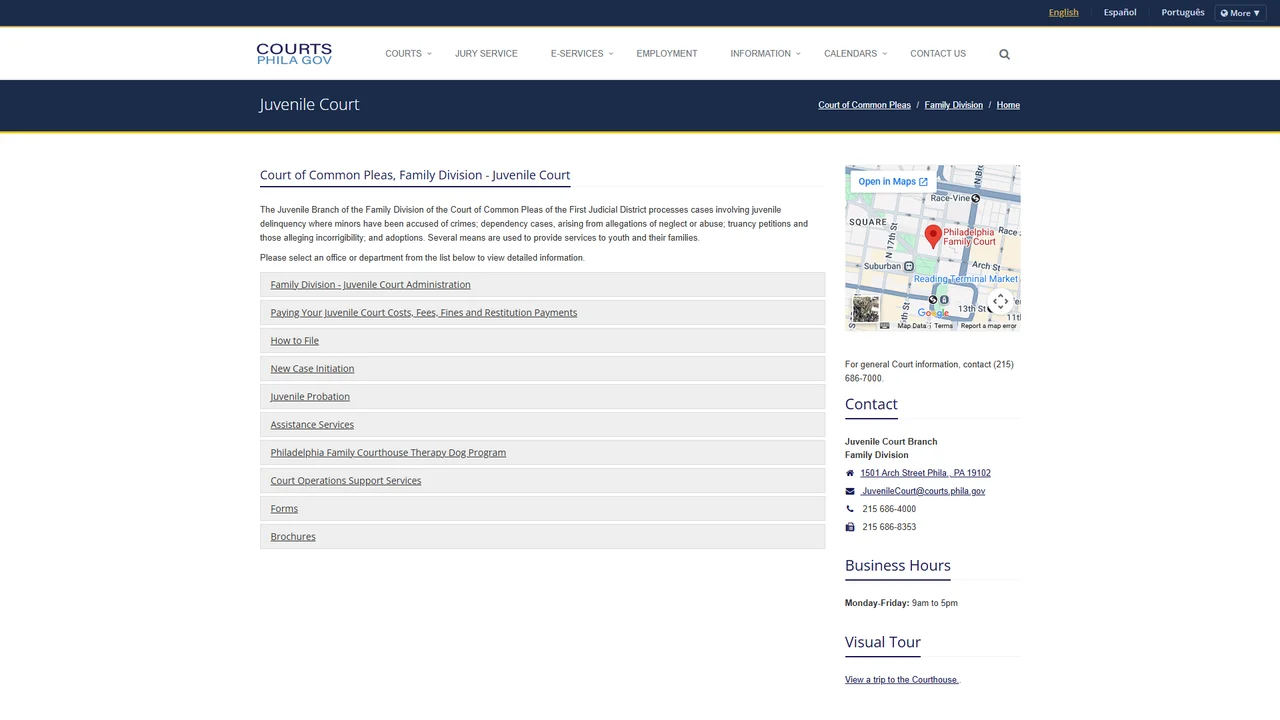Click the Open in Maps button
Viewport: 1280px width, 720px height.
(x=892, y=182)
